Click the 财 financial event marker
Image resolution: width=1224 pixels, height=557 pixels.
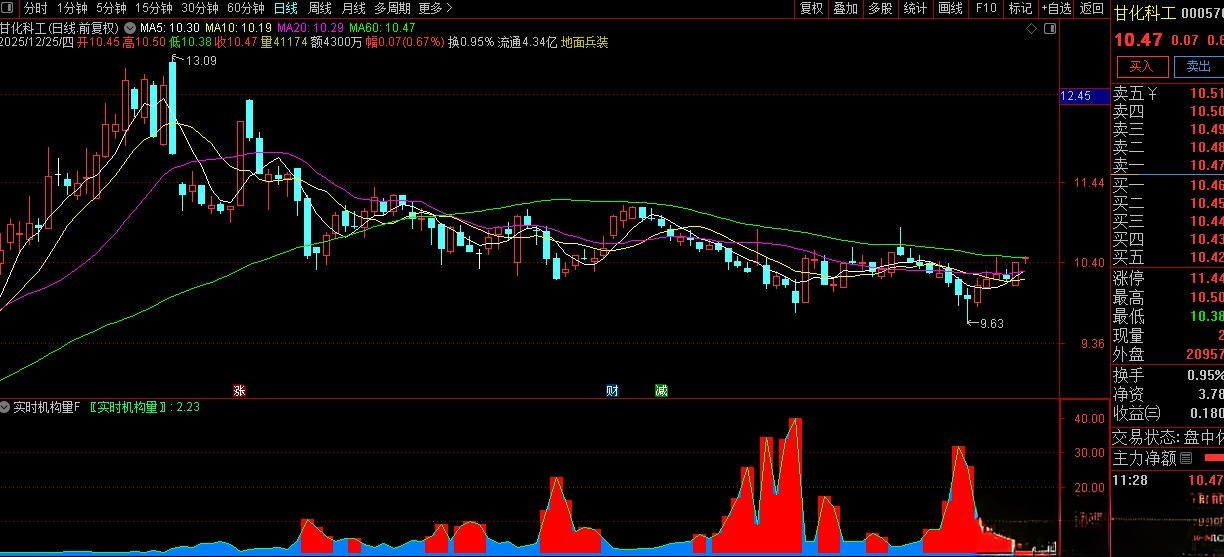612,390
